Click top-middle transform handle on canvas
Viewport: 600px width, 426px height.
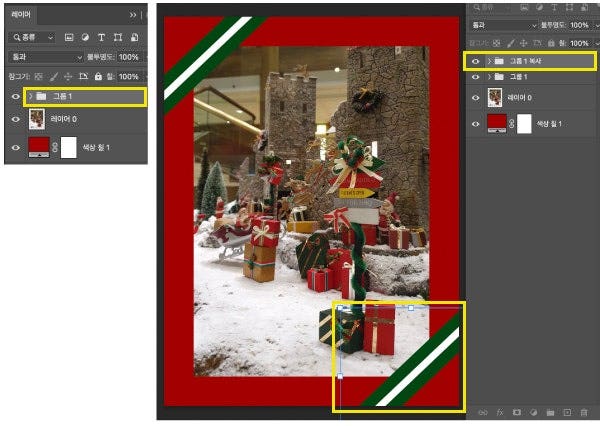point(411,308)
